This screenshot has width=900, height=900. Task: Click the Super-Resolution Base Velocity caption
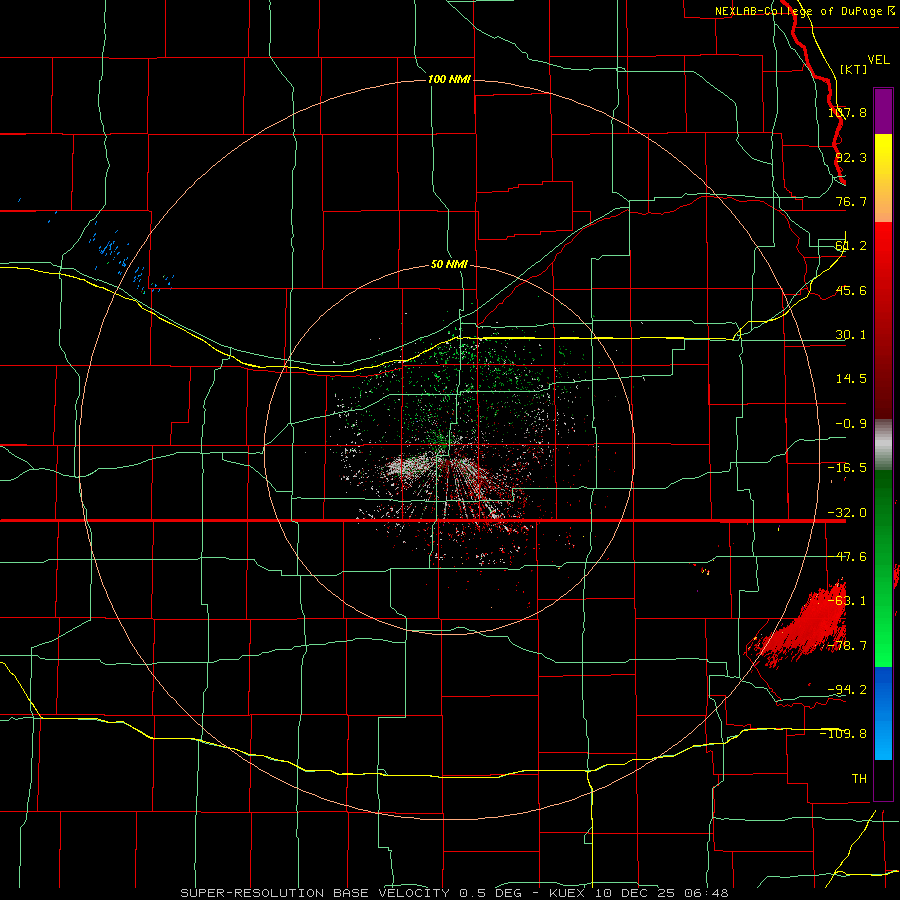[x=455, y=893]
